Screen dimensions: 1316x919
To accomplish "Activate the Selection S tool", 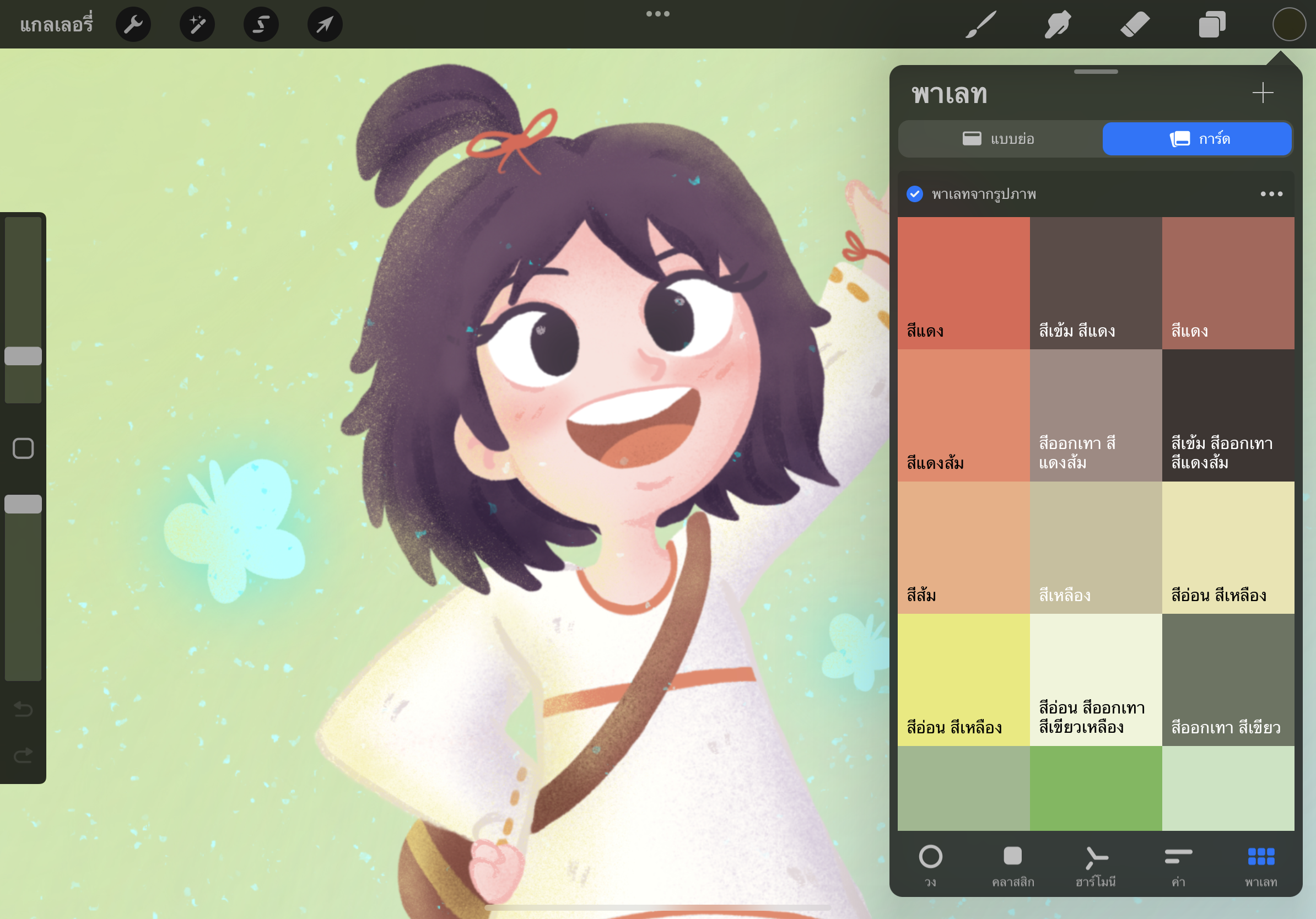I will (261, 25).
